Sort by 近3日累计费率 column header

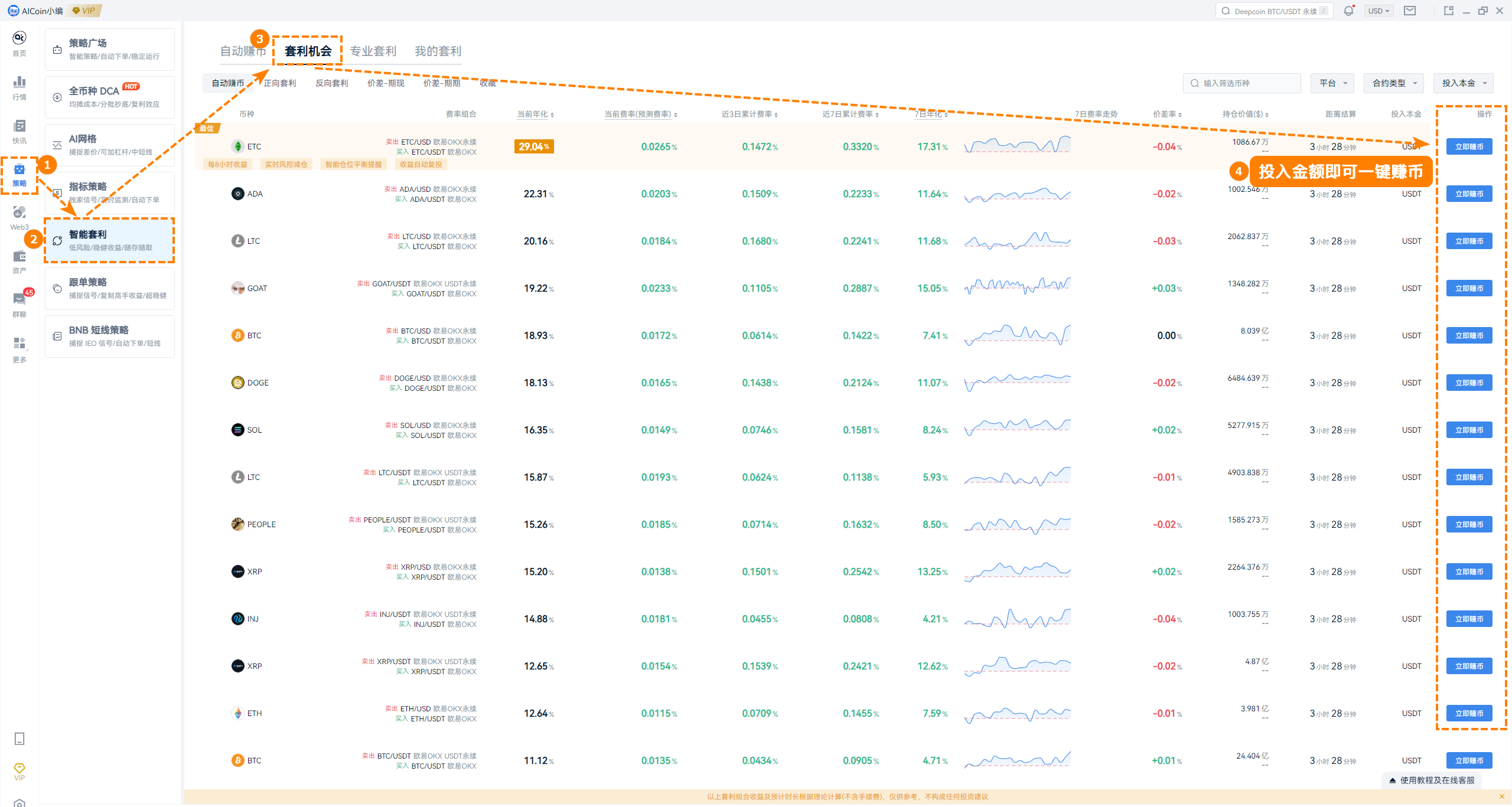(x=750, y=114)
